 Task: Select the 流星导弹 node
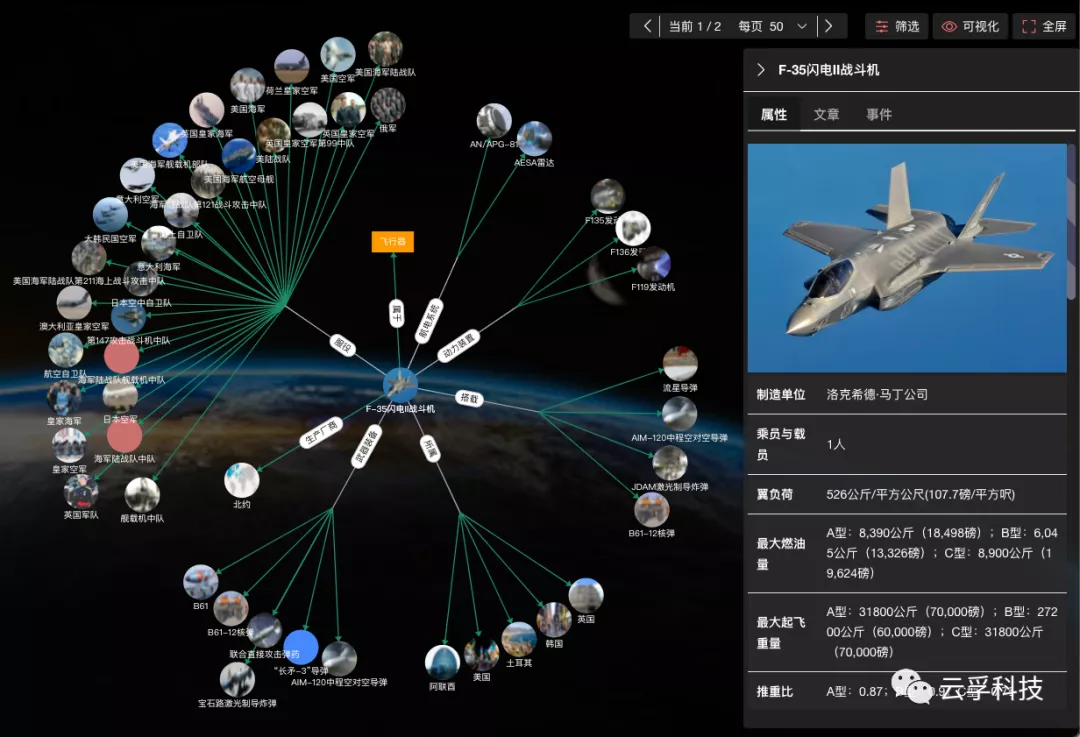[x=680, y=364]
